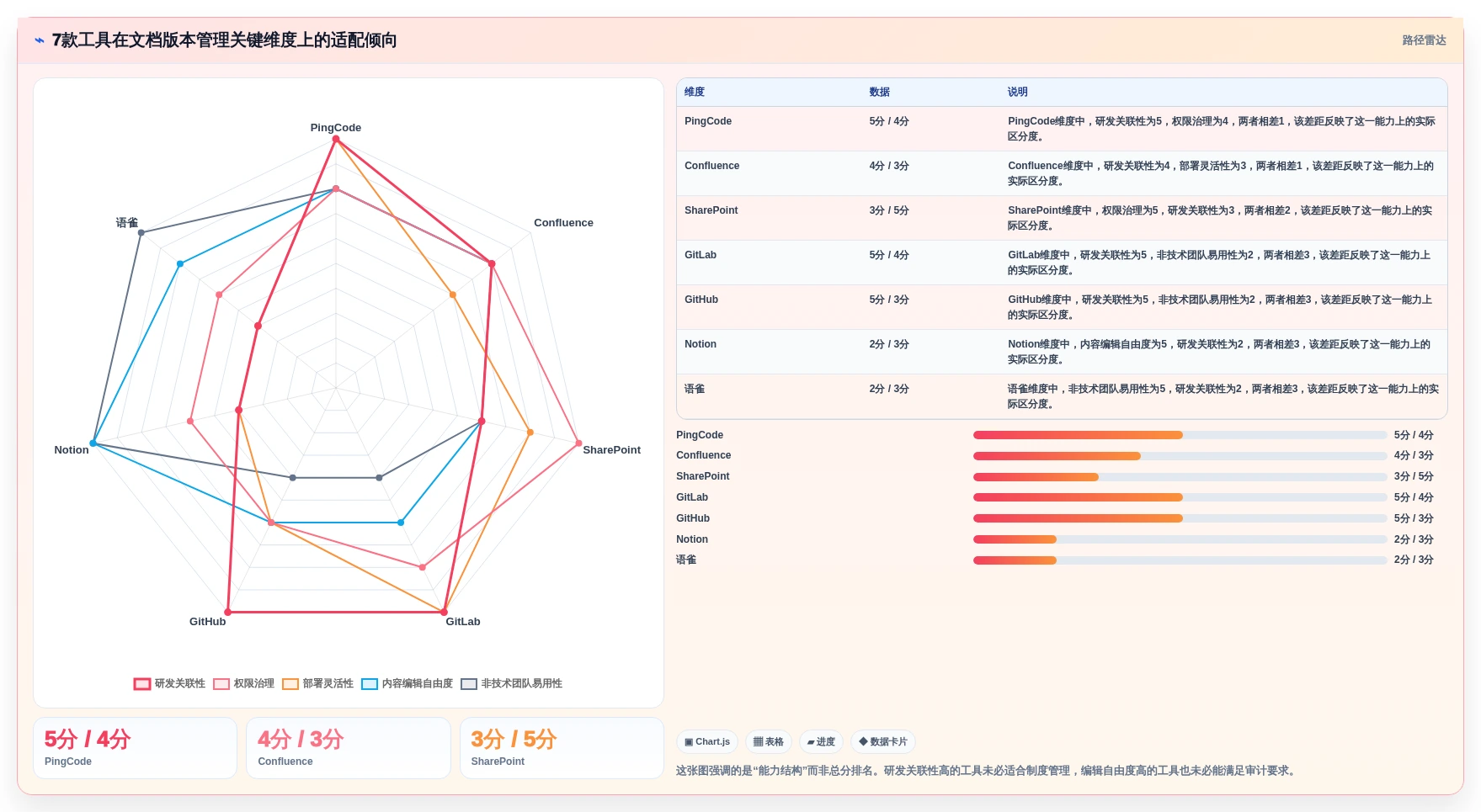Viewport: 1481px width, 812px height.
Task: Click the footnote about 能力结构
Action: click(x=988, y=771)
